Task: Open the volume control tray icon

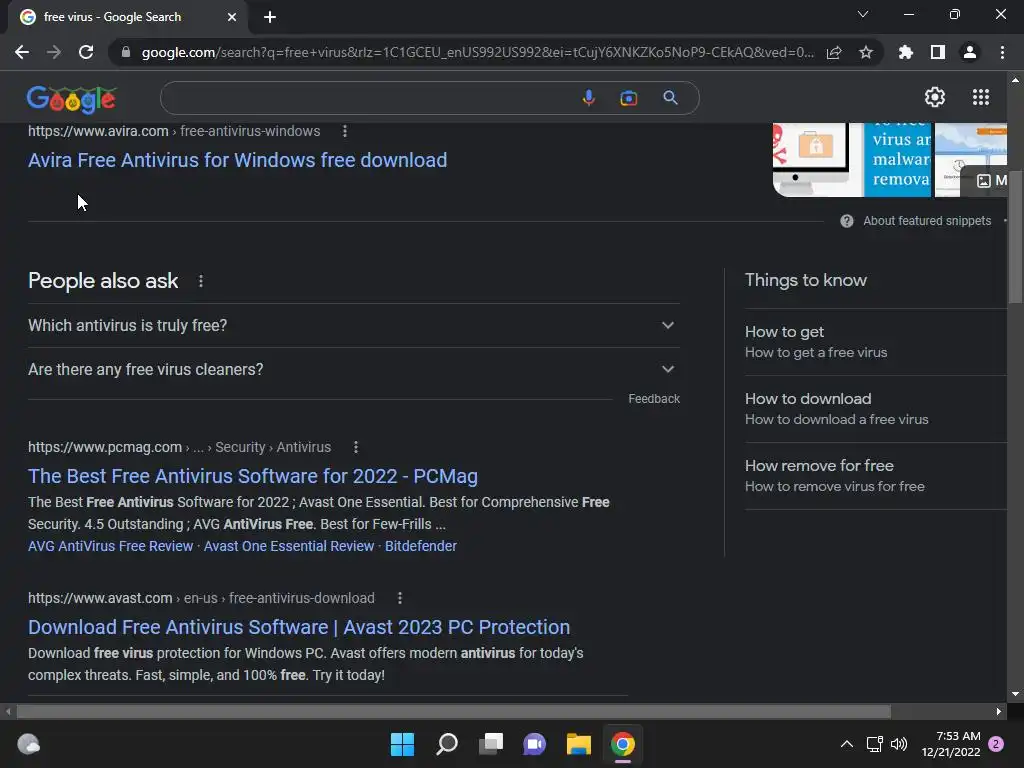Action: [899, 744]
